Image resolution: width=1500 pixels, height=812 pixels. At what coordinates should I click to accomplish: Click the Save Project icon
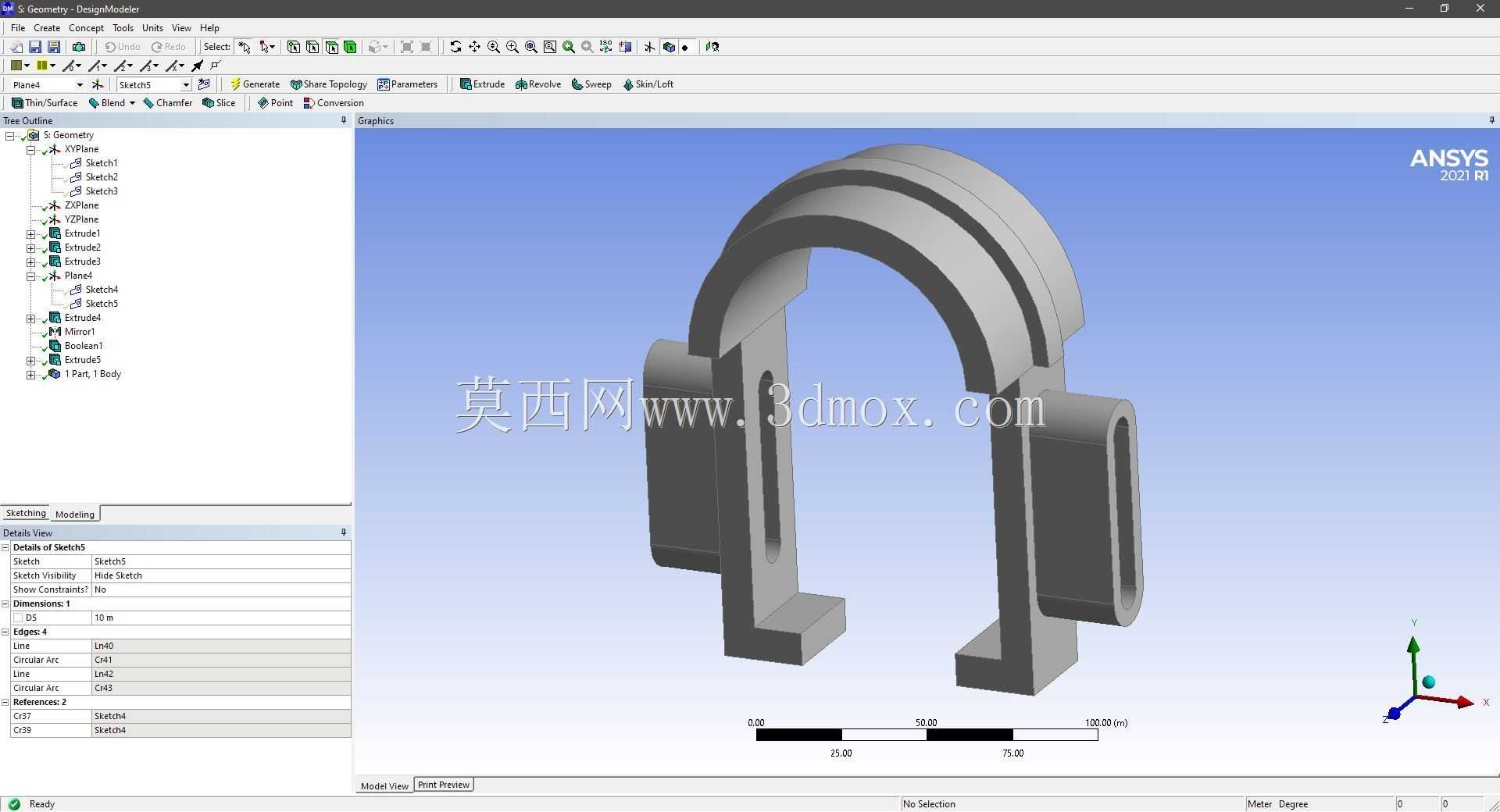coord(35,47)
